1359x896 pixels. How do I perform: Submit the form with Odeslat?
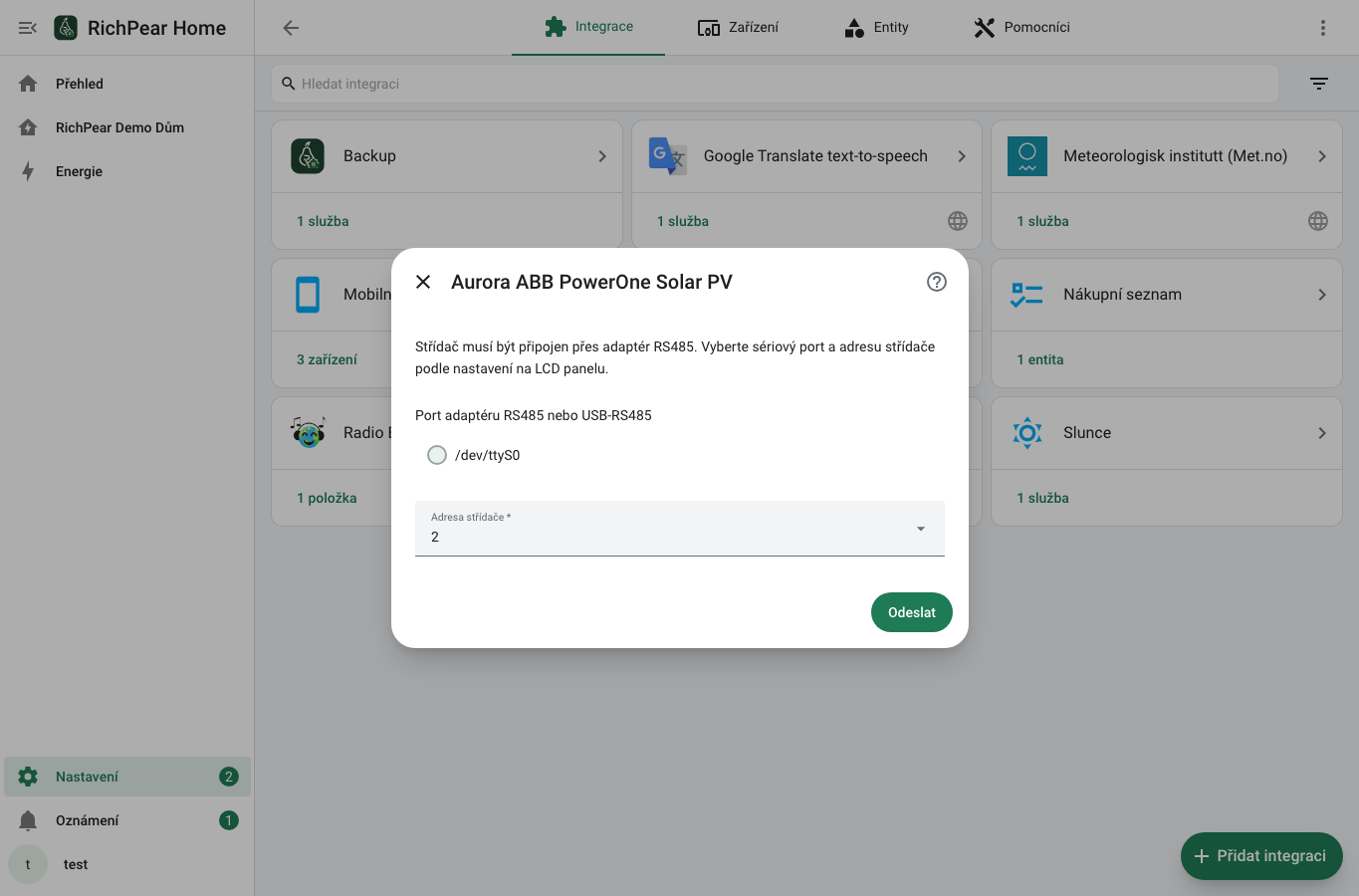(912, 612)
